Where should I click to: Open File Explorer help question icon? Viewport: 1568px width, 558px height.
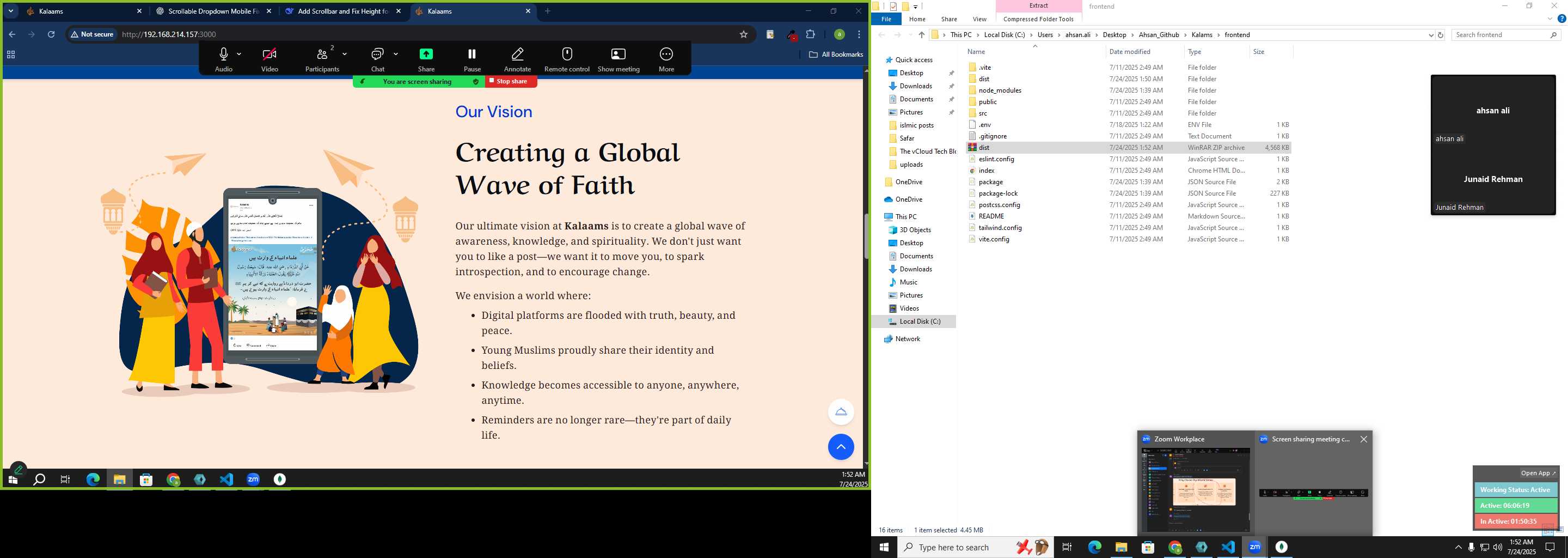coord(1561,19)
